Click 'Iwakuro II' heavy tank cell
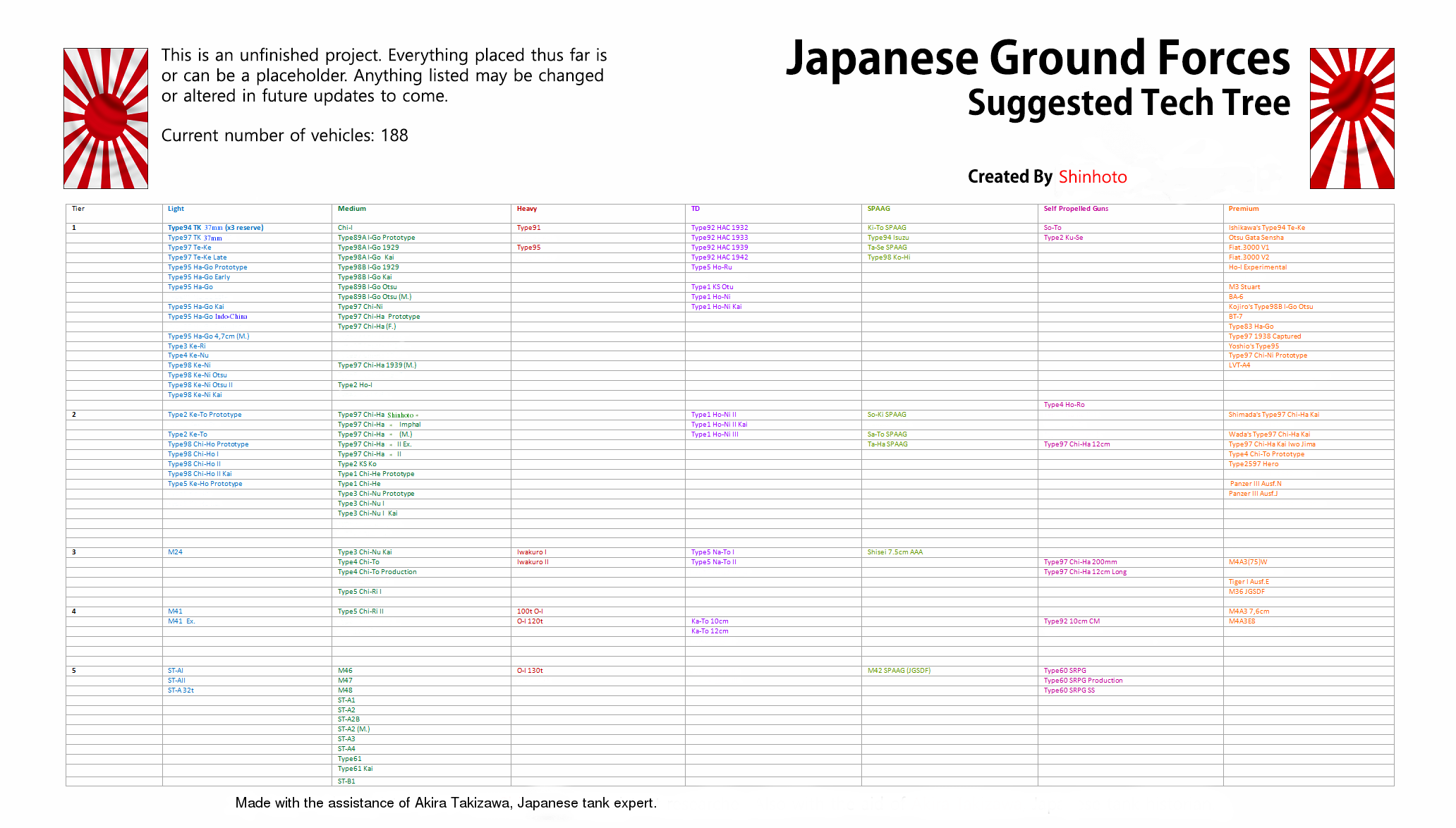1456x828 pixels. point(533,562)
